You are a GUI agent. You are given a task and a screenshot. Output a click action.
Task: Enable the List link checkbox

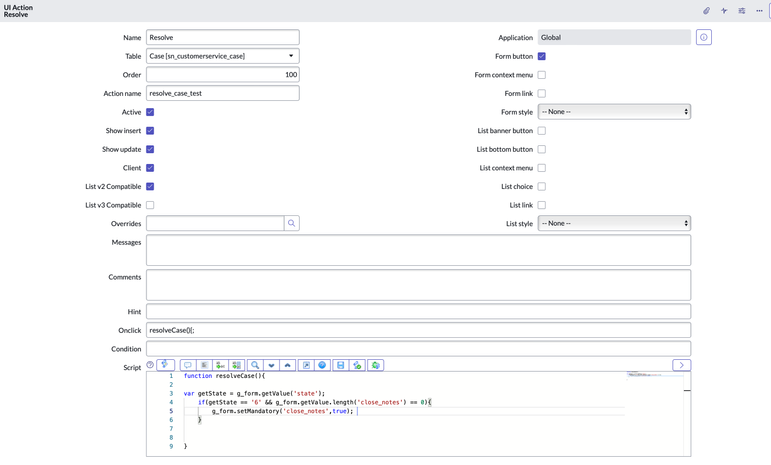pos(541,205)
